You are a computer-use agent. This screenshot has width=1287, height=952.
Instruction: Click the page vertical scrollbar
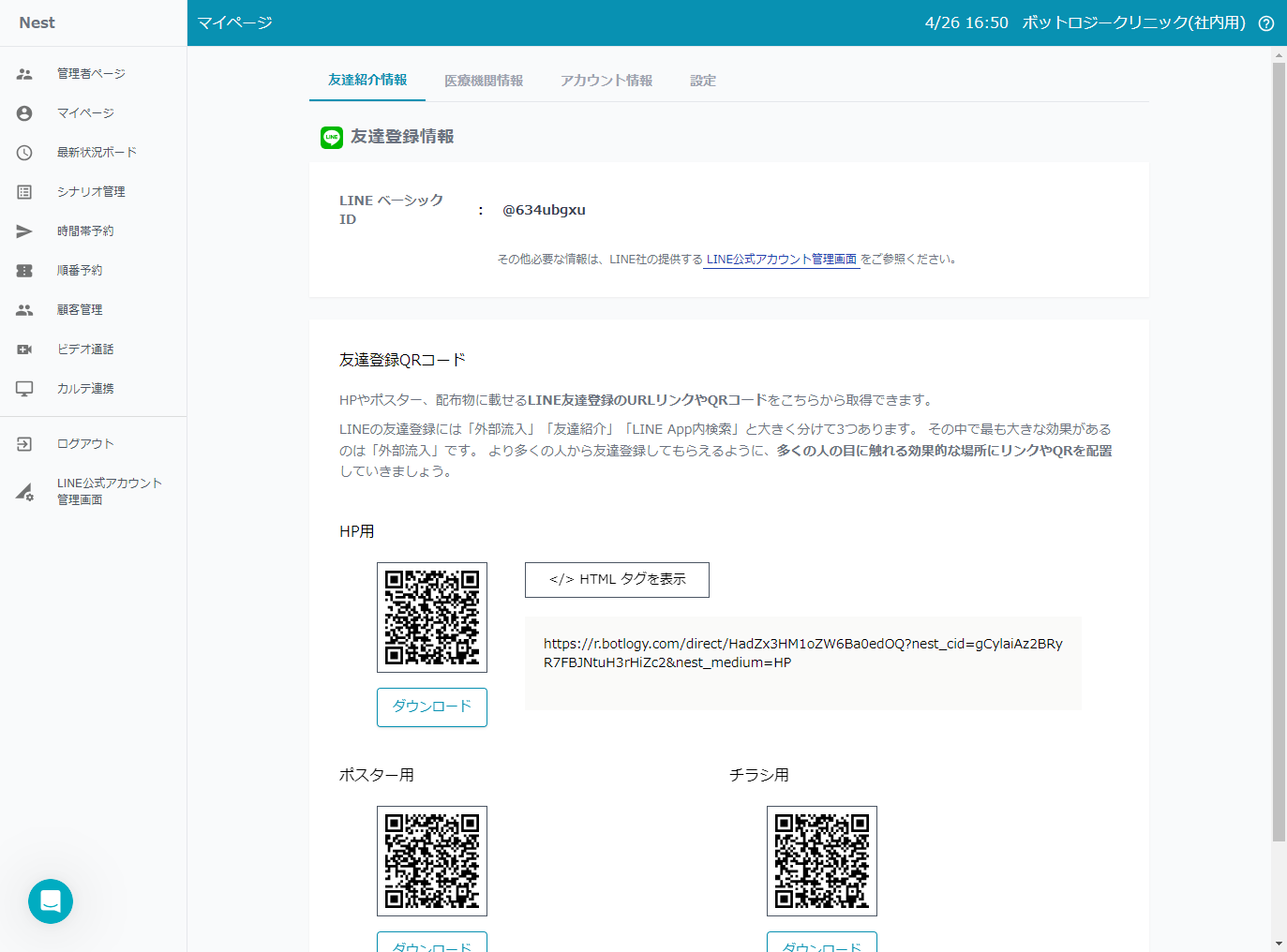tap(1279, 450)
